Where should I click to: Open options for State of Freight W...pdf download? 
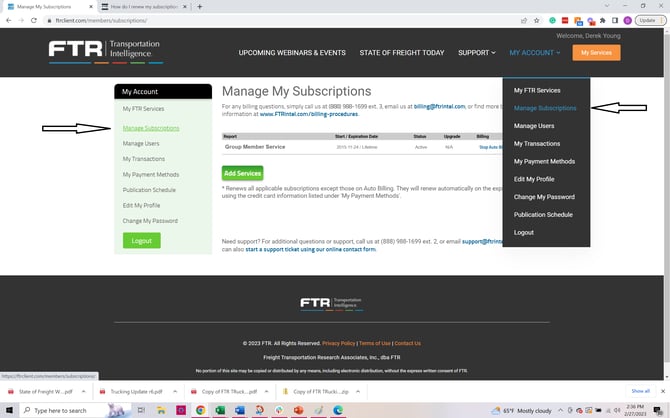click(x=84, y=392)
